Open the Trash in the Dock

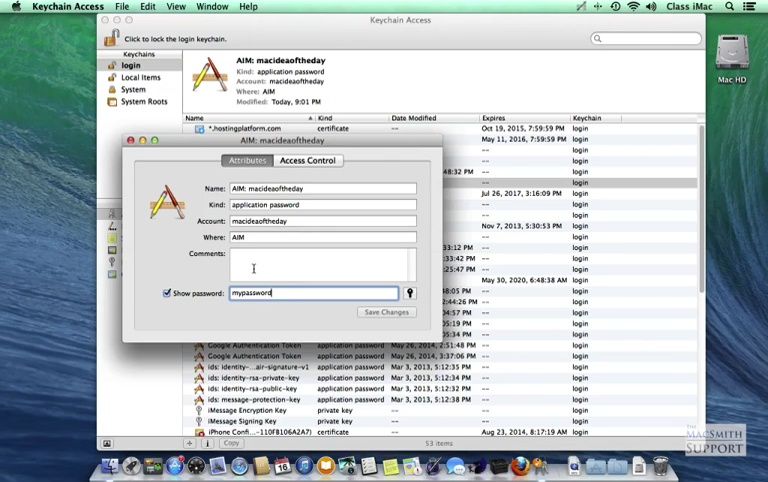[660, 465]
